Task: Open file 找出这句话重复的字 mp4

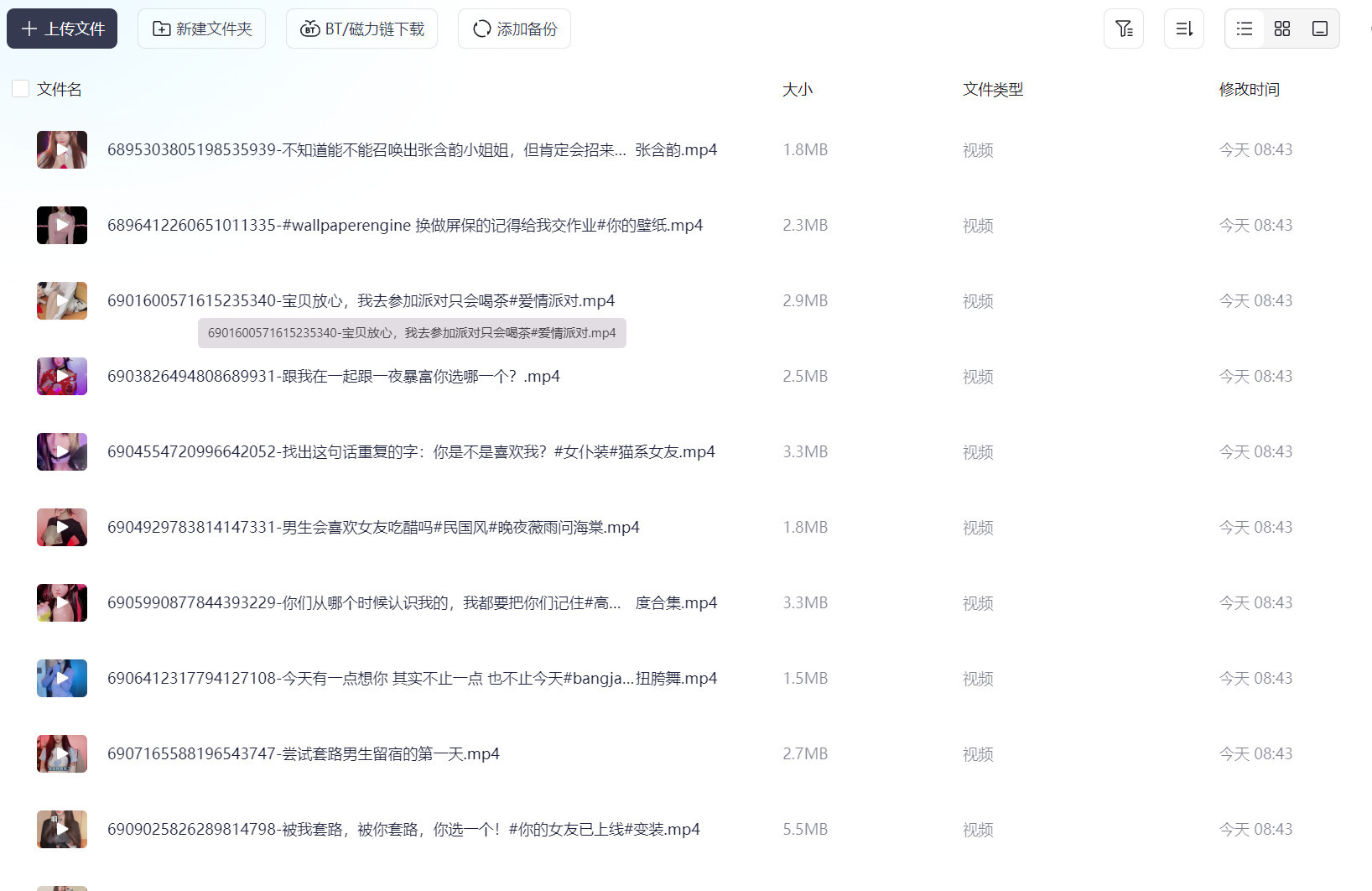Action: click(411, 451)
